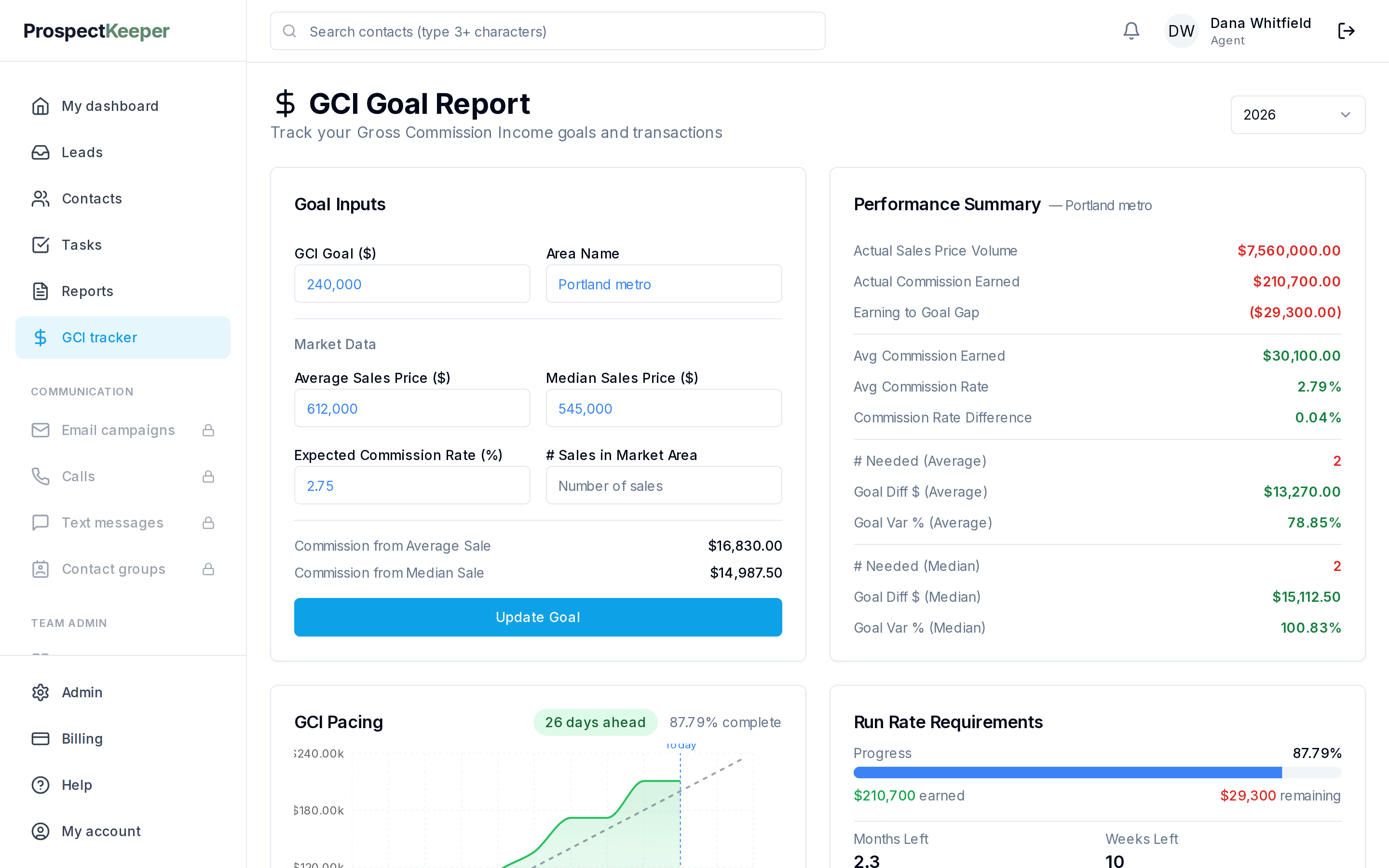Click the 100.83% goal variance value
The width and height of the screenshot is (1389, 868).
[x=1310, y=627]
